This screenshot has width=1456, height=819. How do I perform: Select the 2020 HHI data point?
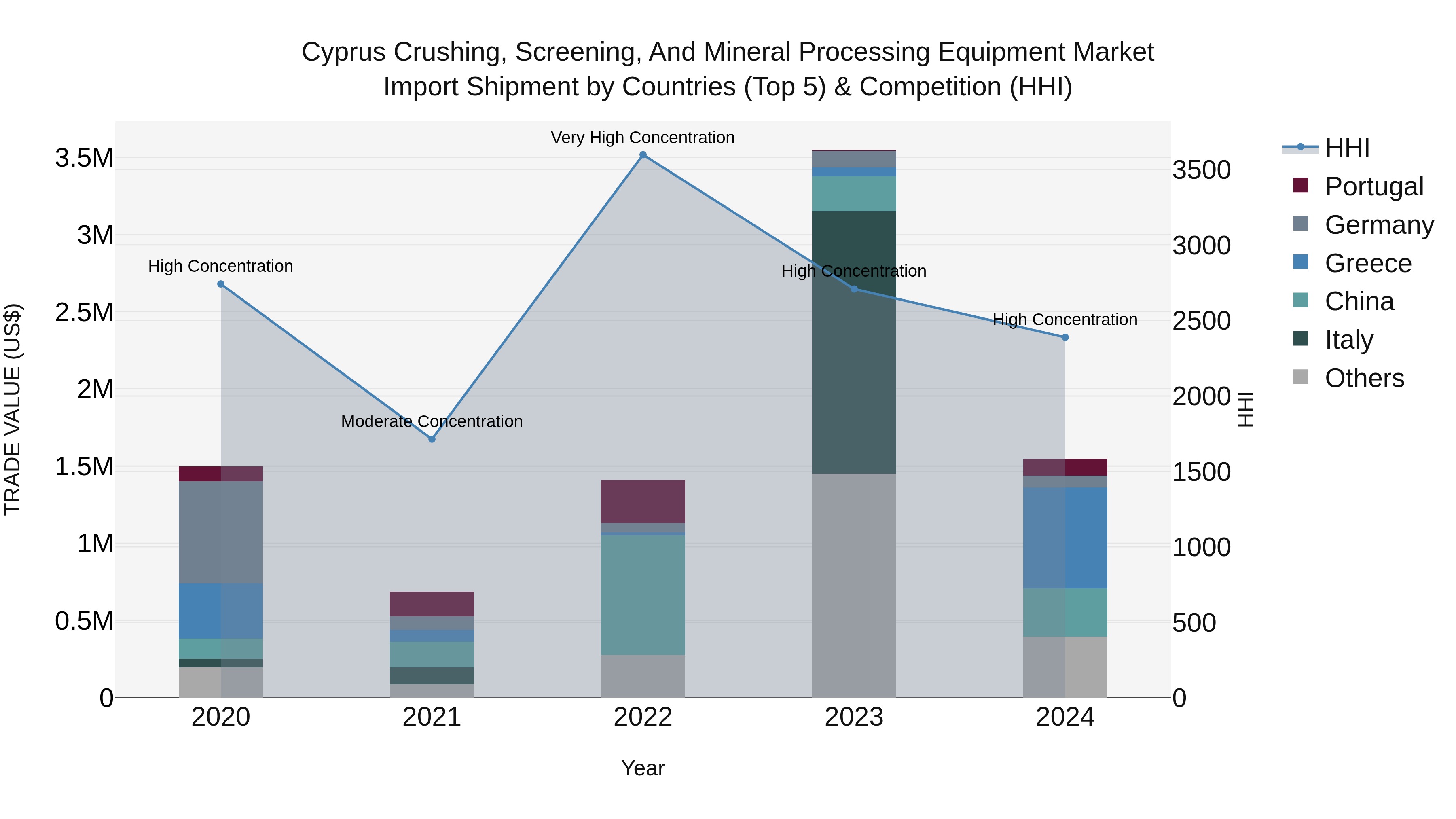click(x=221, y=284)
